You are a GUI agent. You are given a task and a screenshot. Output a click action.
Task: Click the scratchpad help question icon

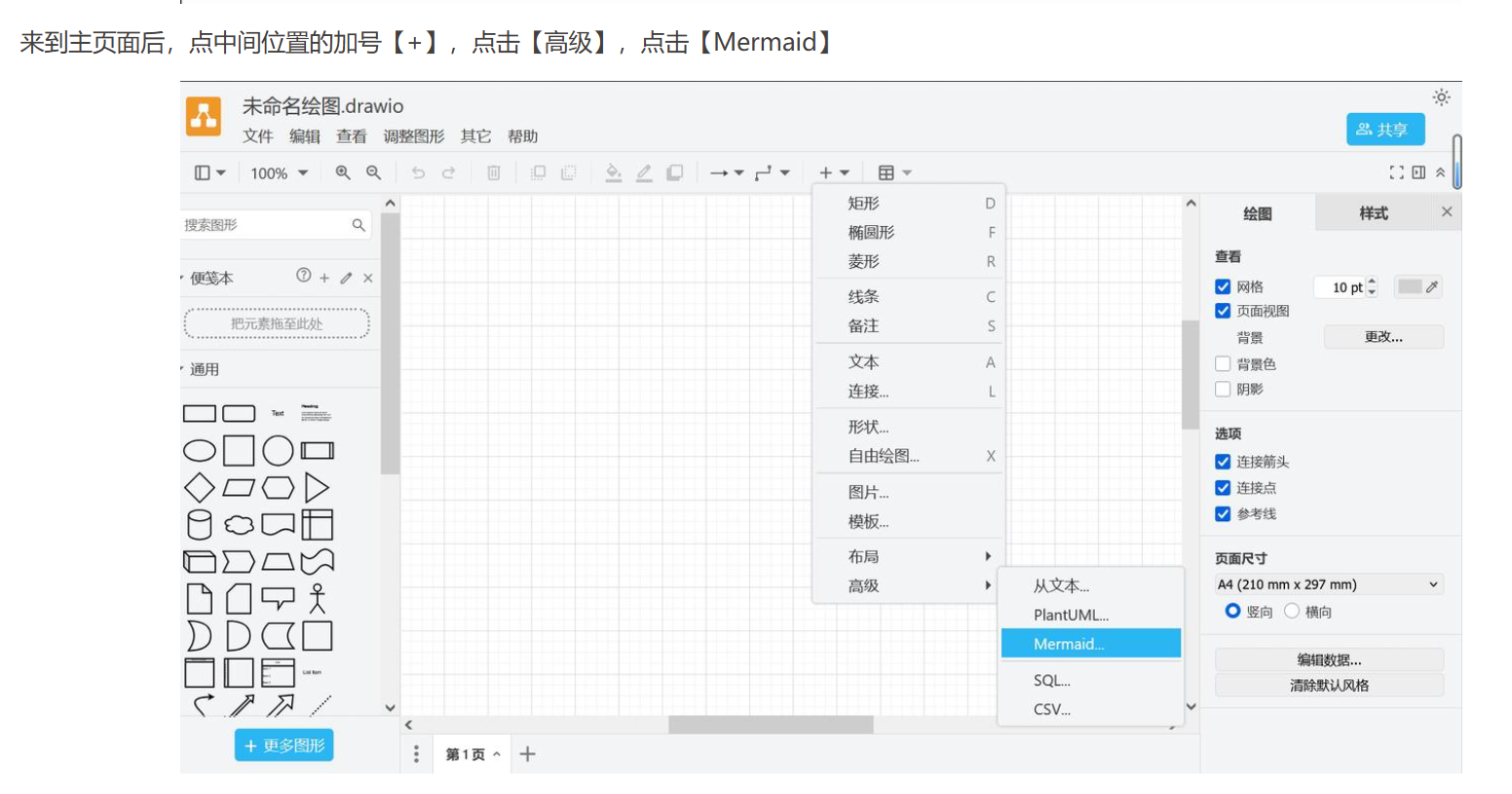coord(304,276)
